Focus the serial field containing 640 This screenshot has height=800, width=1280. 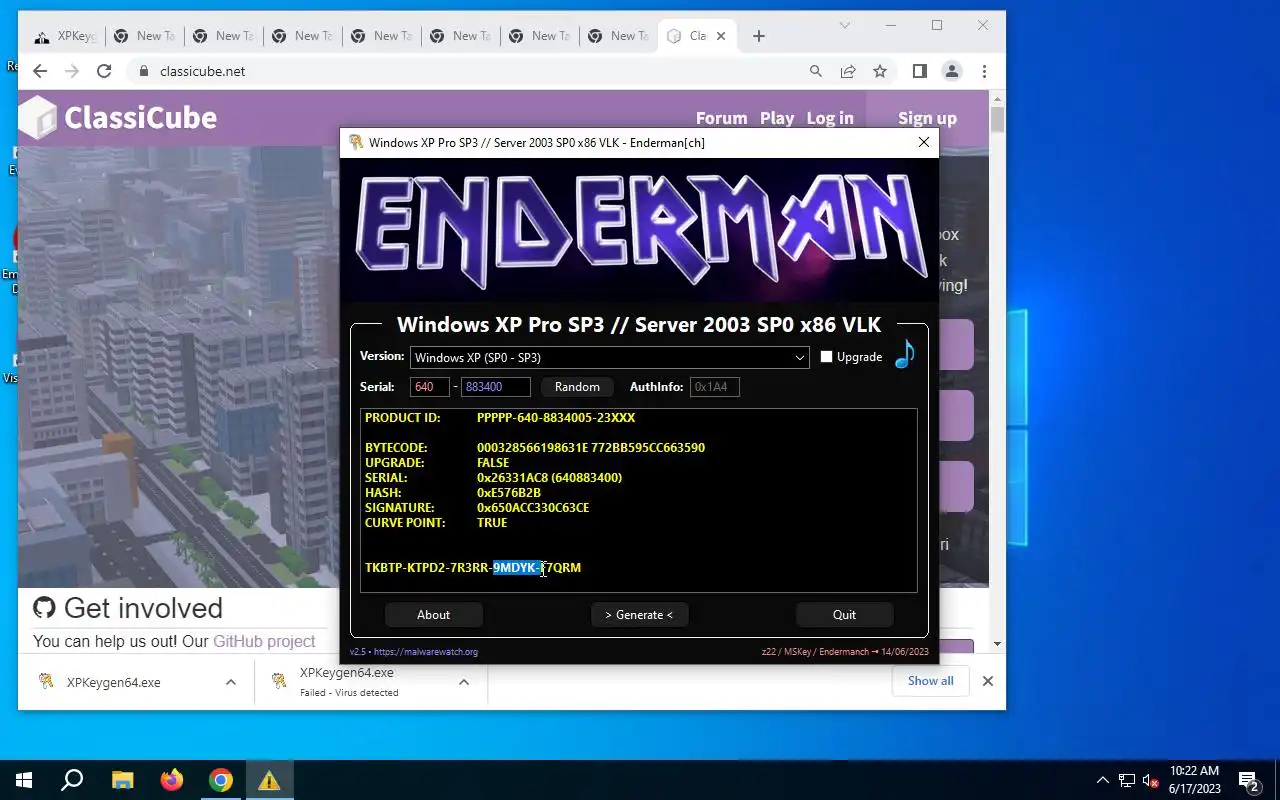429,387
